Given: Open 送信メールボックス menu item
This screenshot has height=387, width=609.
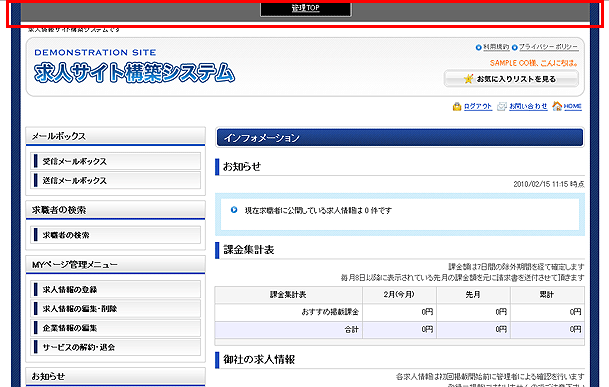Looking at the screenshot, I should pyautogui.click(x=115, y=180).
